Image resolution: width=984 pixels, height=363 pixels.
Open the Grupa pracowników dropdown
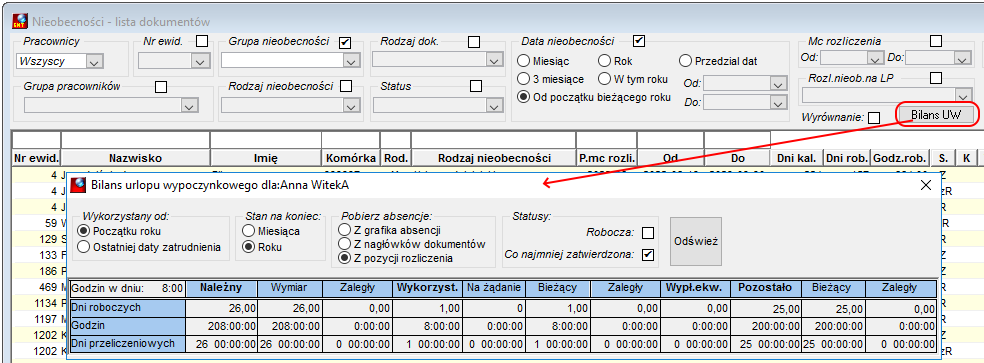(x=190, y=106)
